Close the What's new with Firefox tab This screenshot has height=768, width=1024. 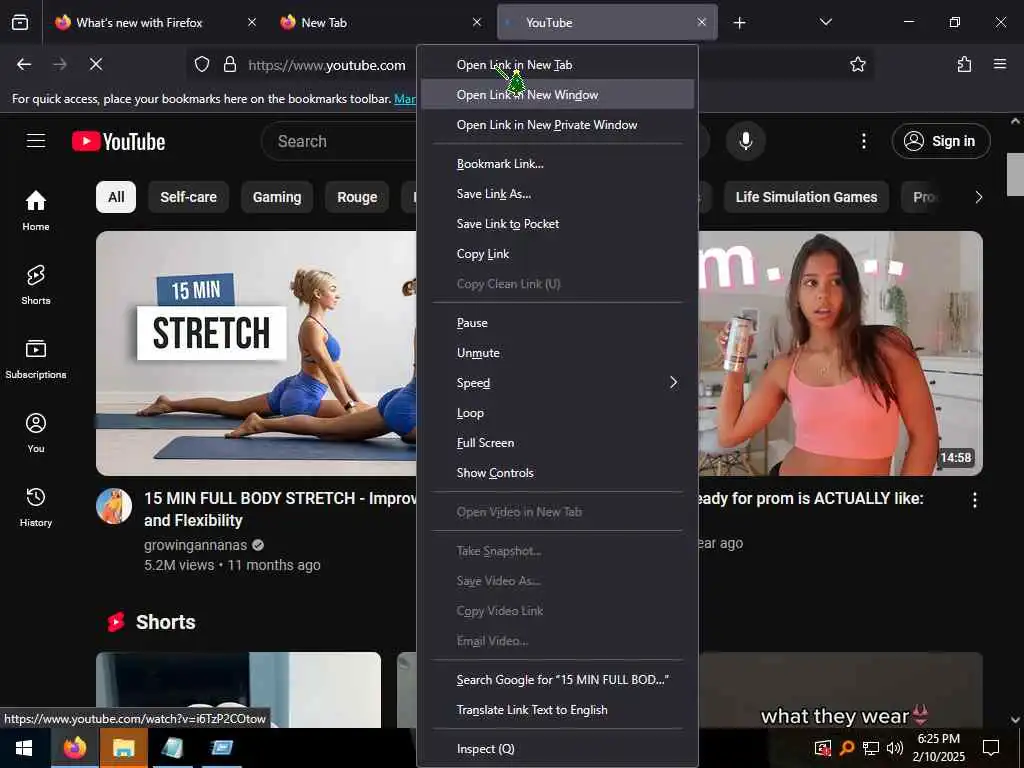click(x=251, y=22)
